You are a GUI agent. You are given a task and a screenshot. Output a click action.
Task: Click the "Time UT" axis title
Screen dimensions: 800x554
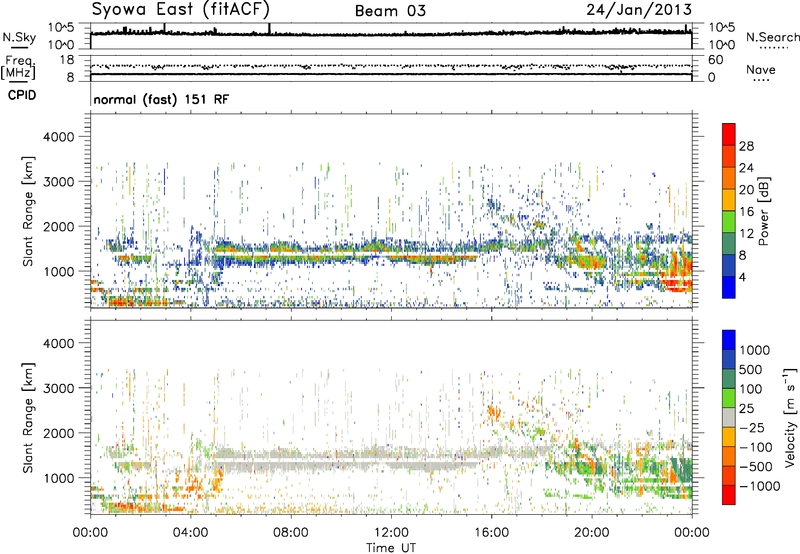tap(391, 548)
